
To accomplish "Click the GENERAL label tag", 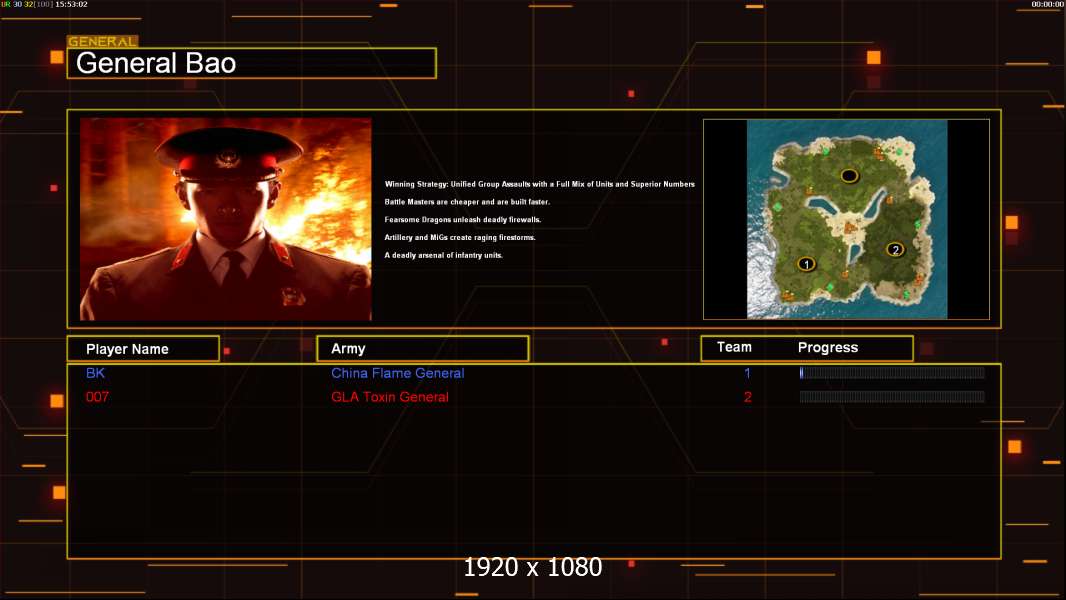I will click(x=103, y=41).
